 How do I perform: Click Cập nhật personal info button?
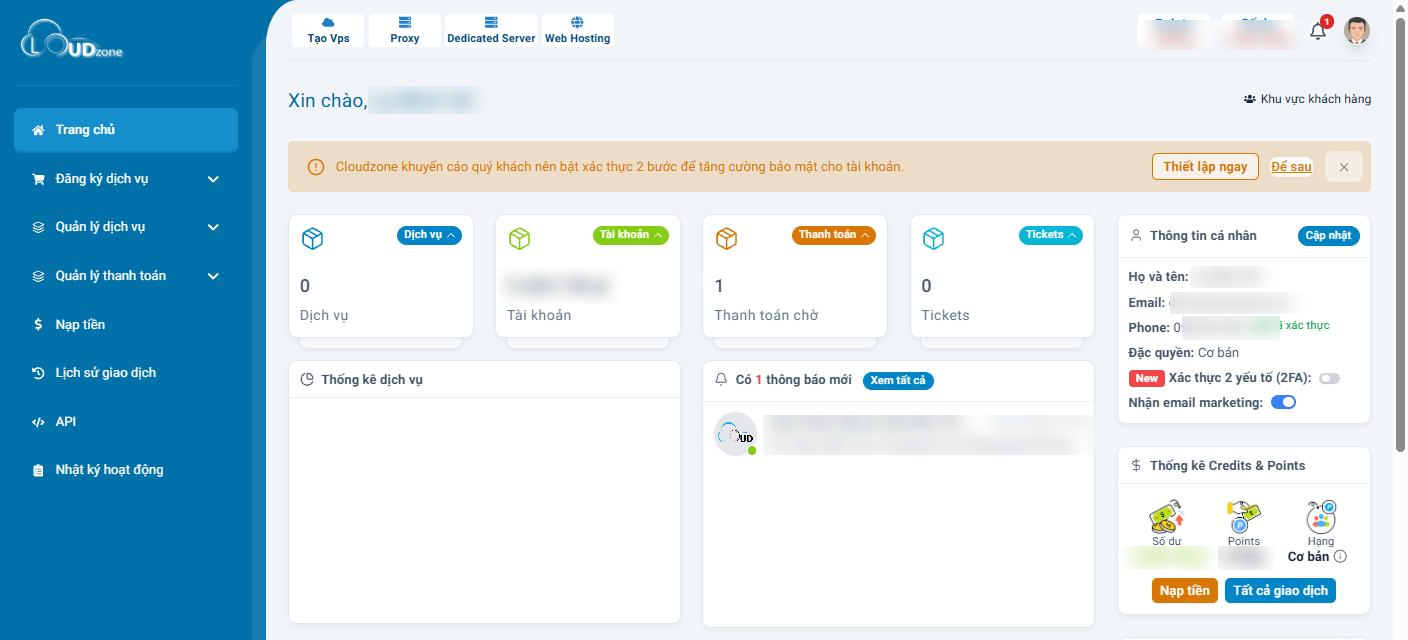point(1328,236)
